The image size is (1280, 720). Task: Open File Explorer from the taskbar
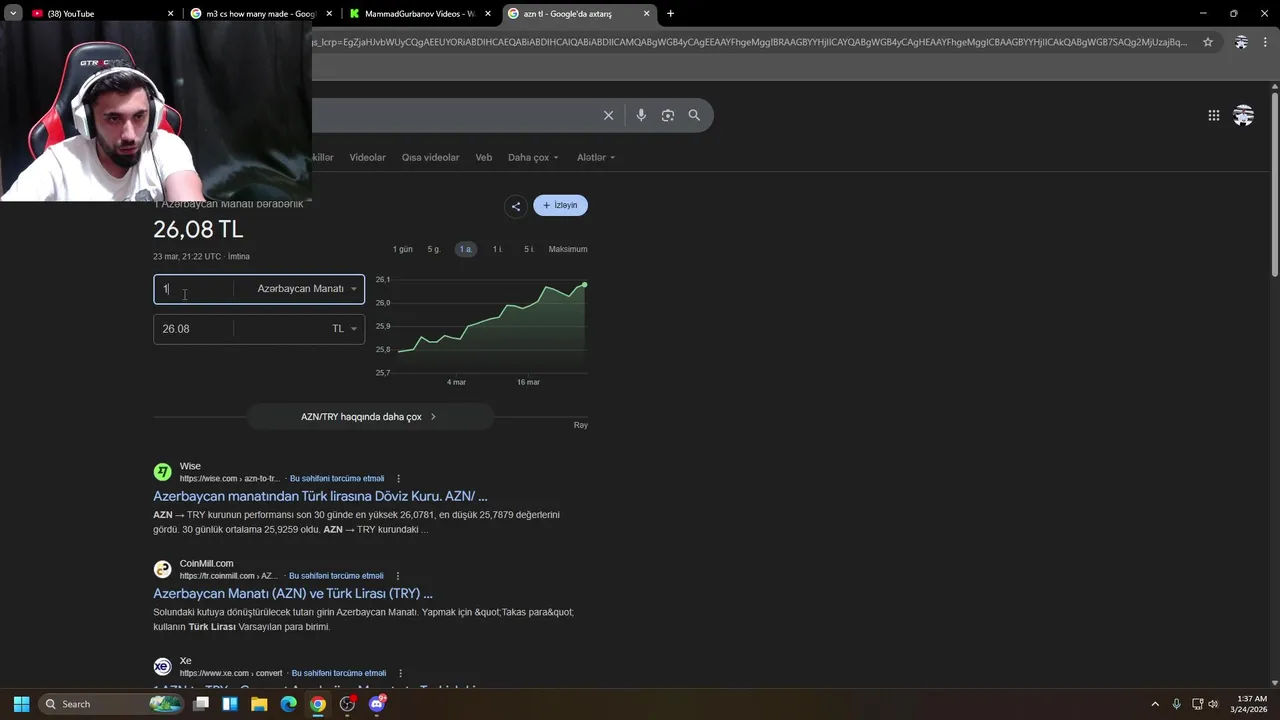pos(259,704)
